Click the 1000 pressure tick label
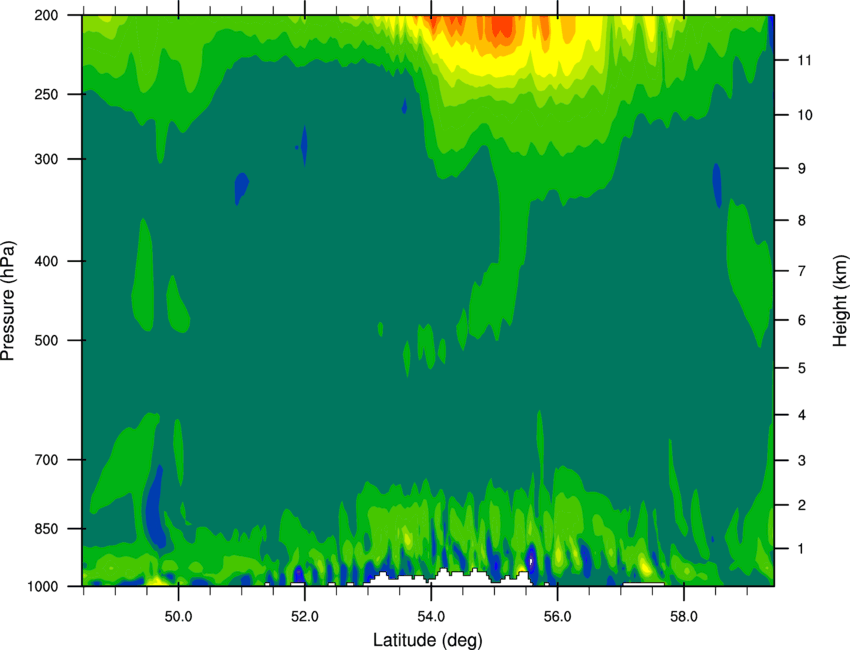The width and height of the screenshot is (850, 650). tap(42, 587)
